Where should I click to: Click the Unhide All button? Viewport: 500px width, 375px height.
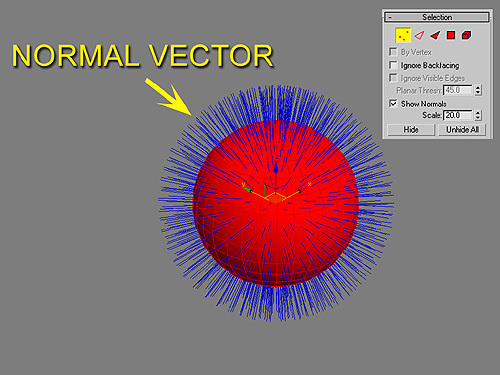tap(462, 129)
